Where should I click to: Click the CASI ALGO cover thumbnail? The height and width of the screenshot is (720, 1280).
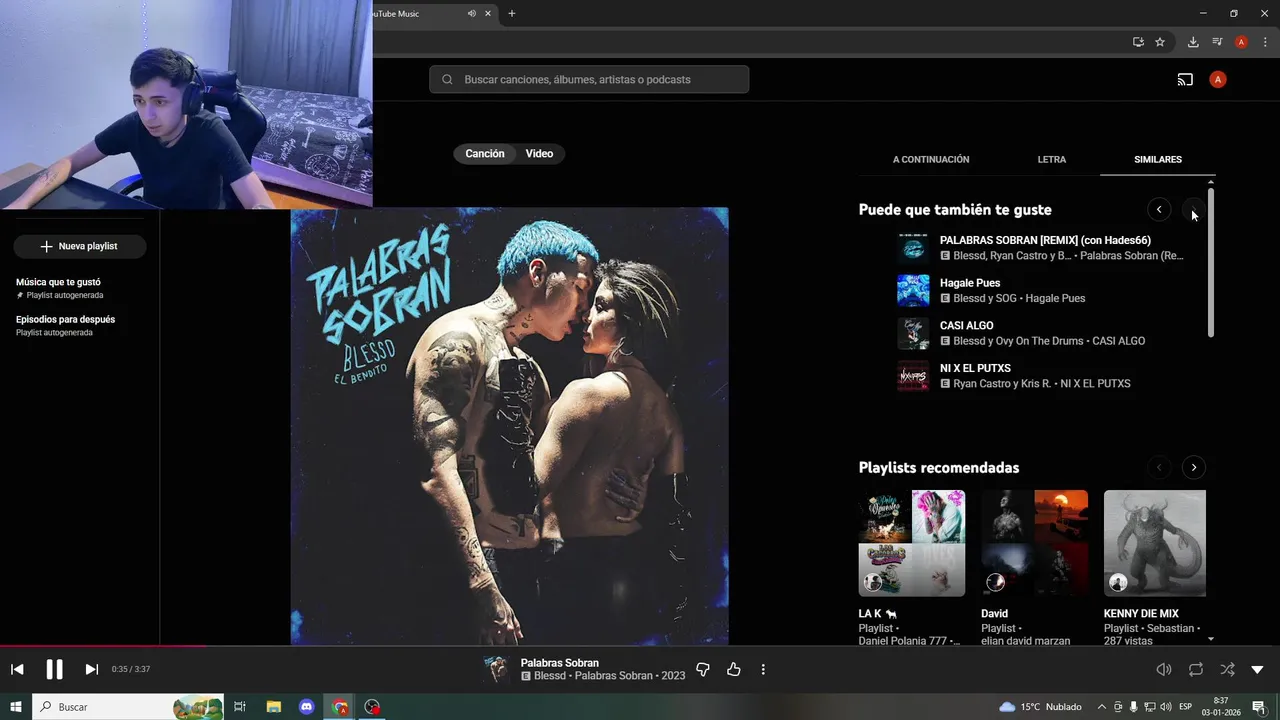913,333
